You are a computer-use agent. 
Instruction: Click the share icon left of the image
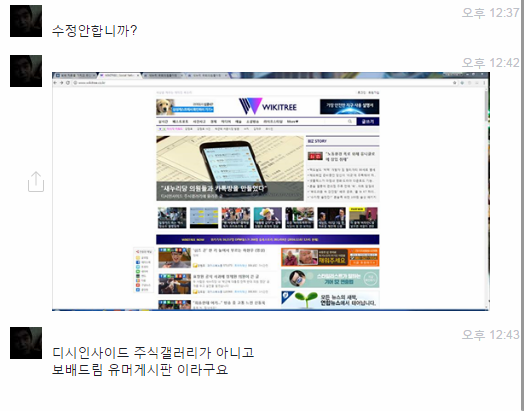36,182
